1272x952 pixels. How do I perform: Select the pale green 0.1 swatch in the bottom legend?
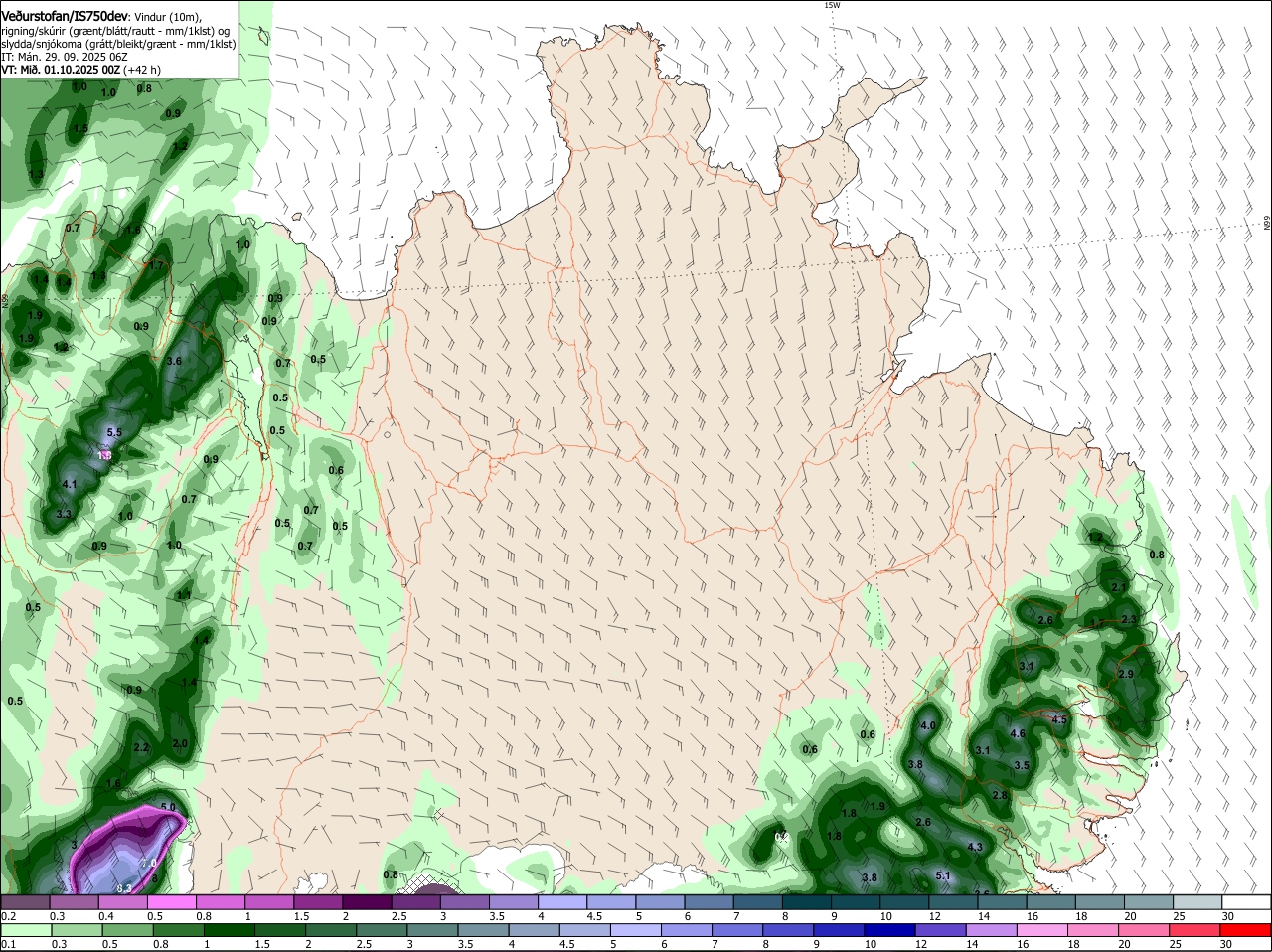point(25,930)
